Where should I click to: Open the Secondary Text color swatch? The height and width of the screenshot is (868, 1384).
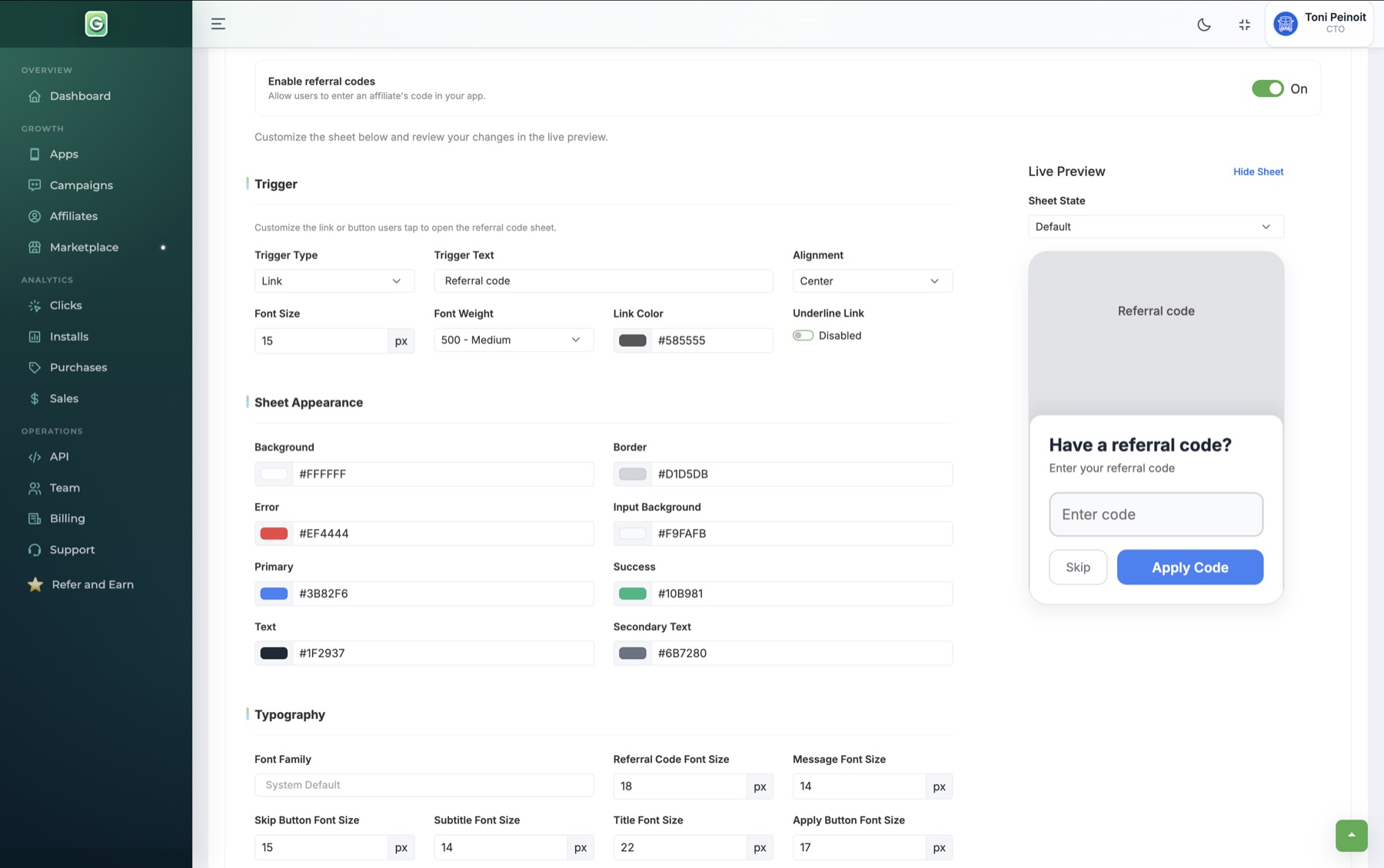(x=633, y=653)
